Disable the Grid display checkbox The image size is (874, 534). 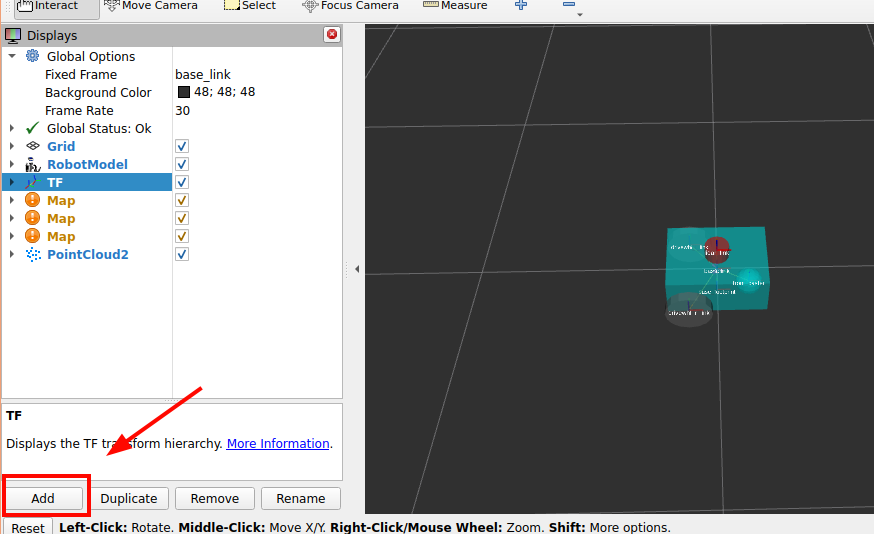pyautogui.click(x=182, y=146)
